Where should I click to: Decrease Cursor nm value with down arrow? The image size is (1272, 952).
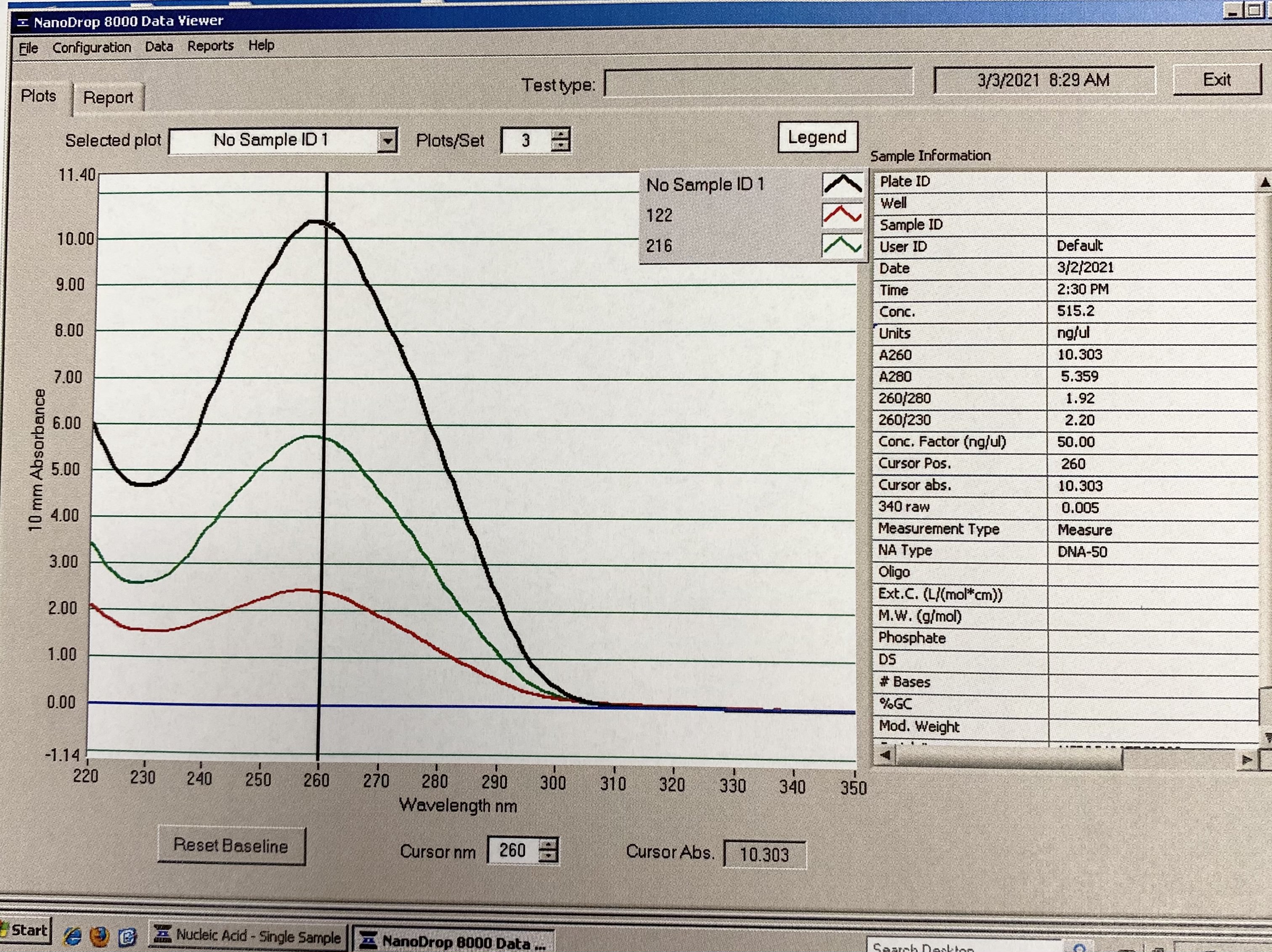tap(549, 856)
